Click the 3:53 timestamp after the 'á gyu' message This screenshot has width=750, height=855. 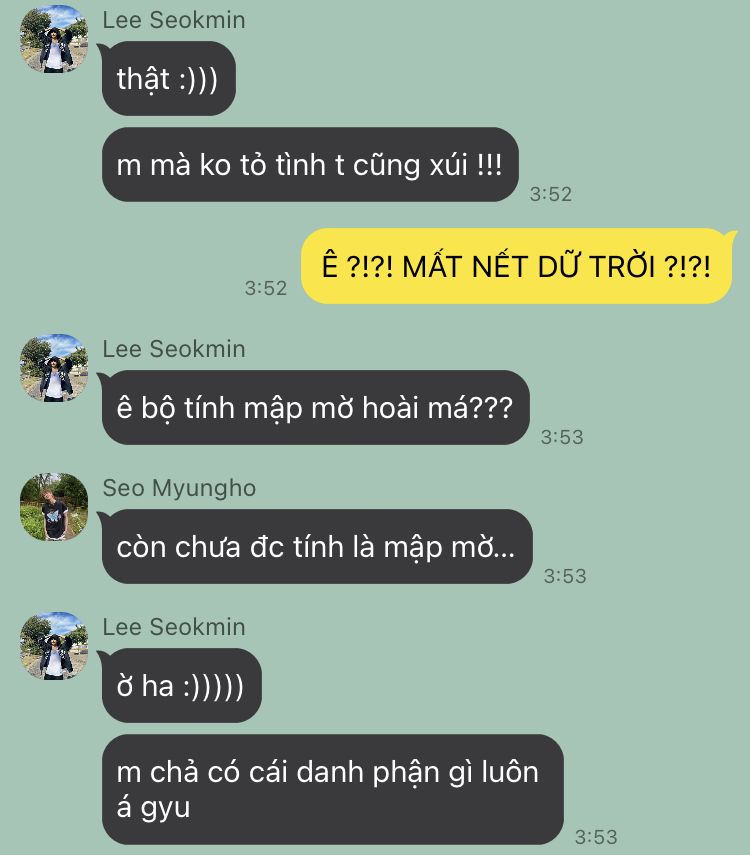[596, 837]
